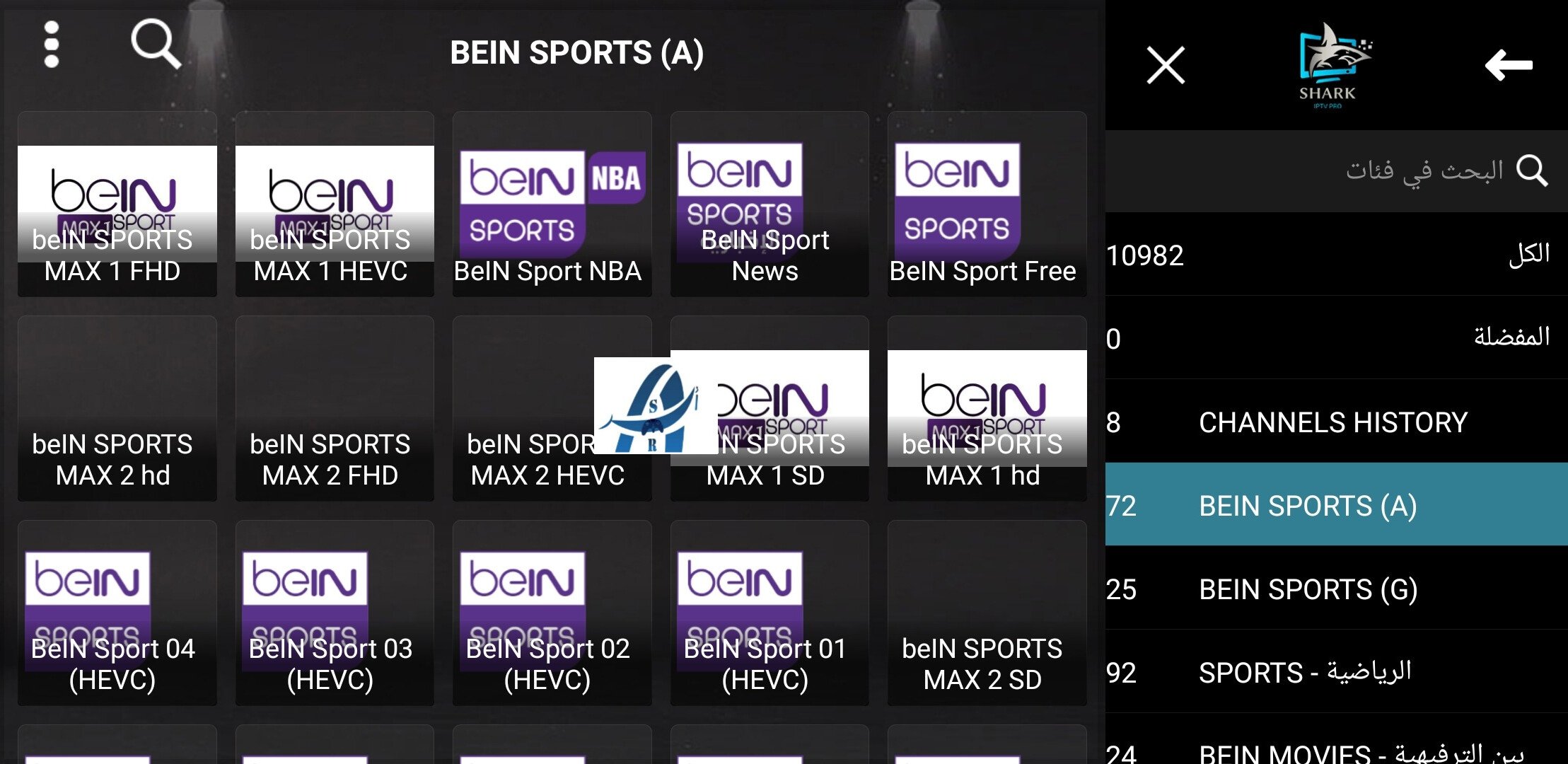The height and width of the screenshot is (764, 1568).
Task: Open BeIN Sport News channel
Action: click(770, 204)
